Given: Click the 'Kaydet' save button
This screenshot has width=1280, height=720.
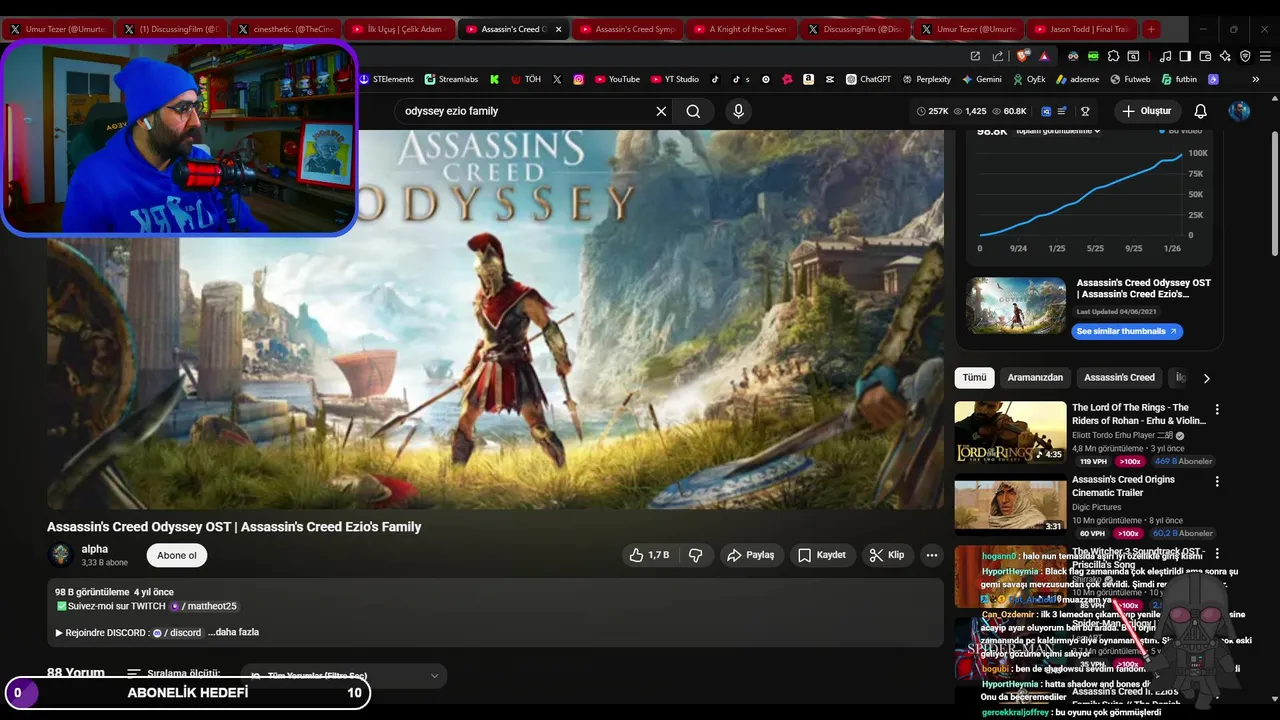Looking at the screenshot, I should [x=822, y=555].
